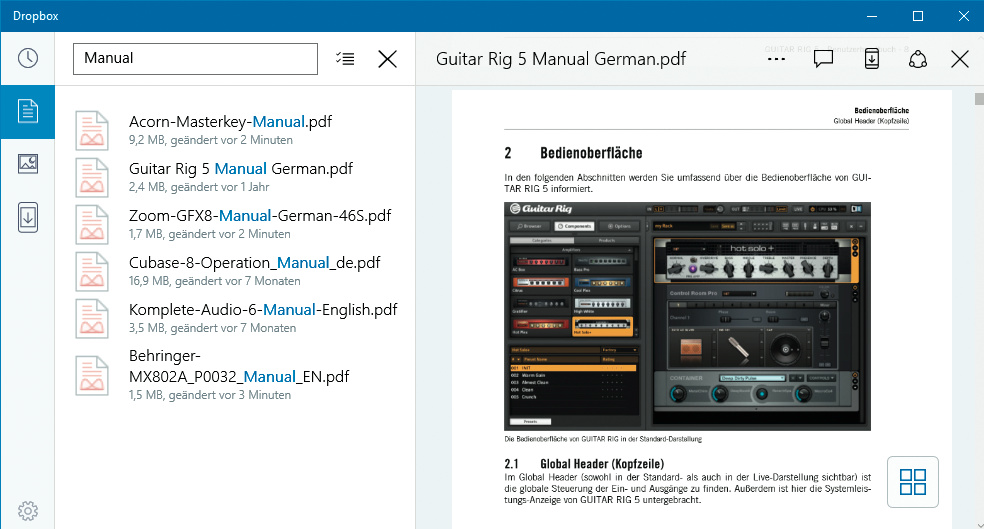Image resolution: width=984 pixels, height=529 pixels.
Task: Open the Photos icon in sidebar
Action: [27, 164]
